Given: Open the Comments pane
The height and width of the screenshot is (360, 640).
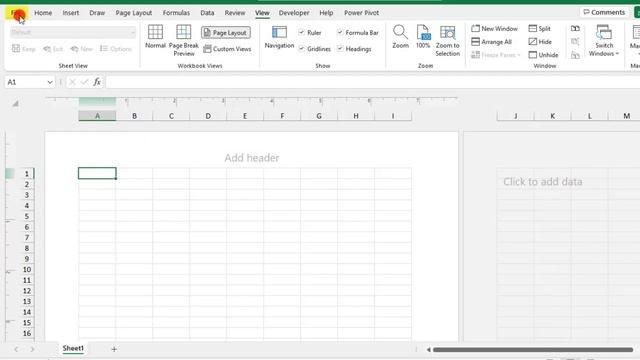Looking at the screenshot, I should click(604, 12).
